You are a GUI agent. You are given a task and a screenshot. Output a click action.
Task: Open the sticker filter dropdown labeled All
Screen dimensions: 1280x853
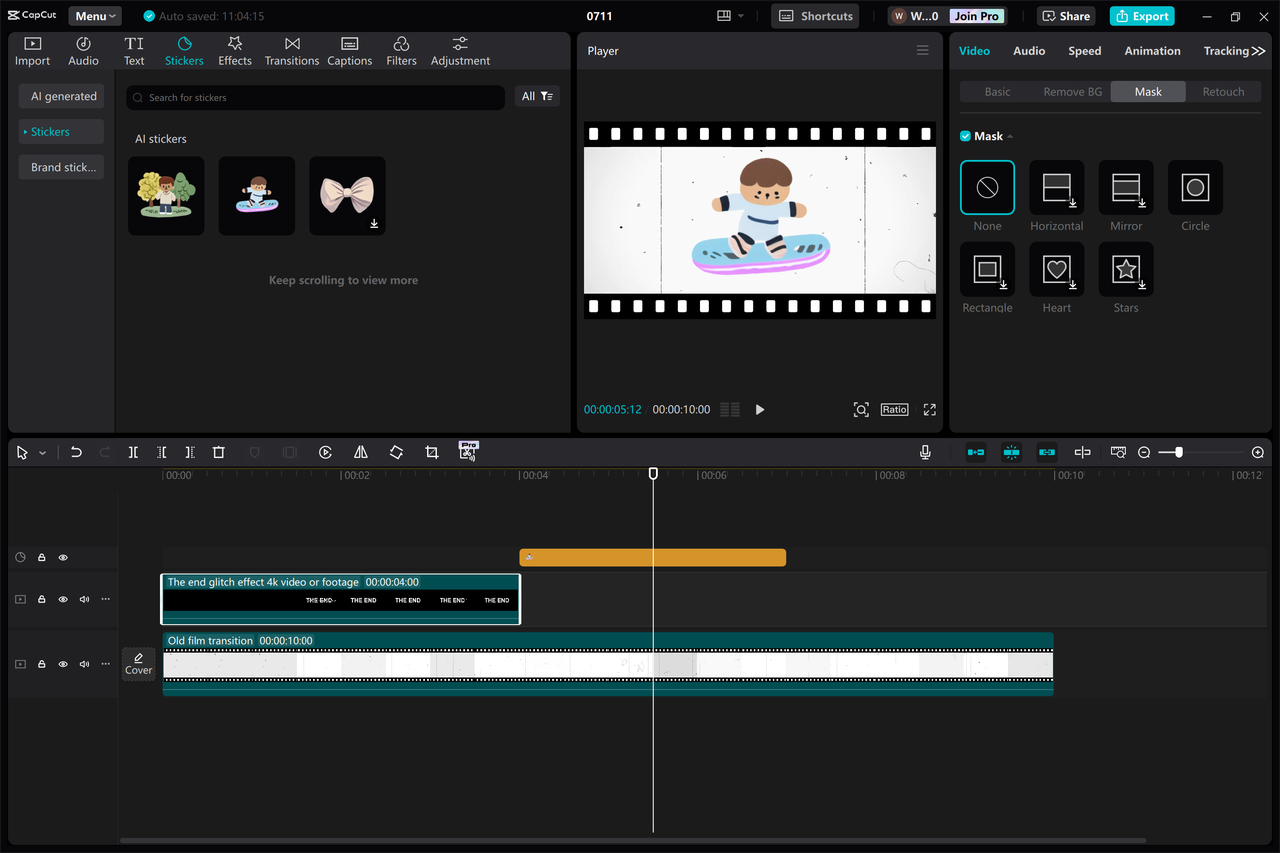coord(537,96)
